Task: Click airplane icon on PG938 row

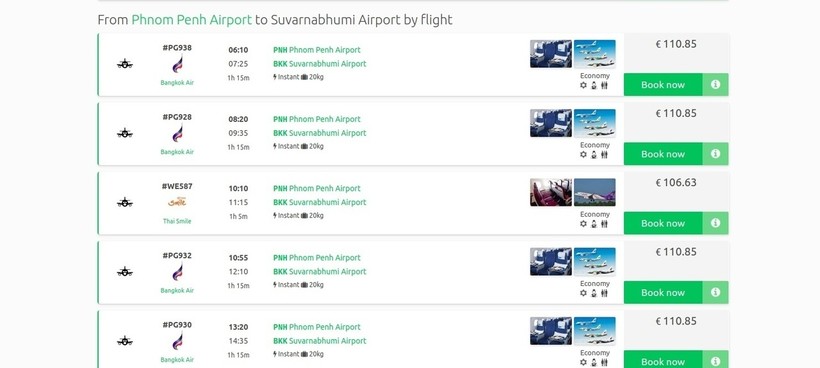Action: click(x=124, y=64)
